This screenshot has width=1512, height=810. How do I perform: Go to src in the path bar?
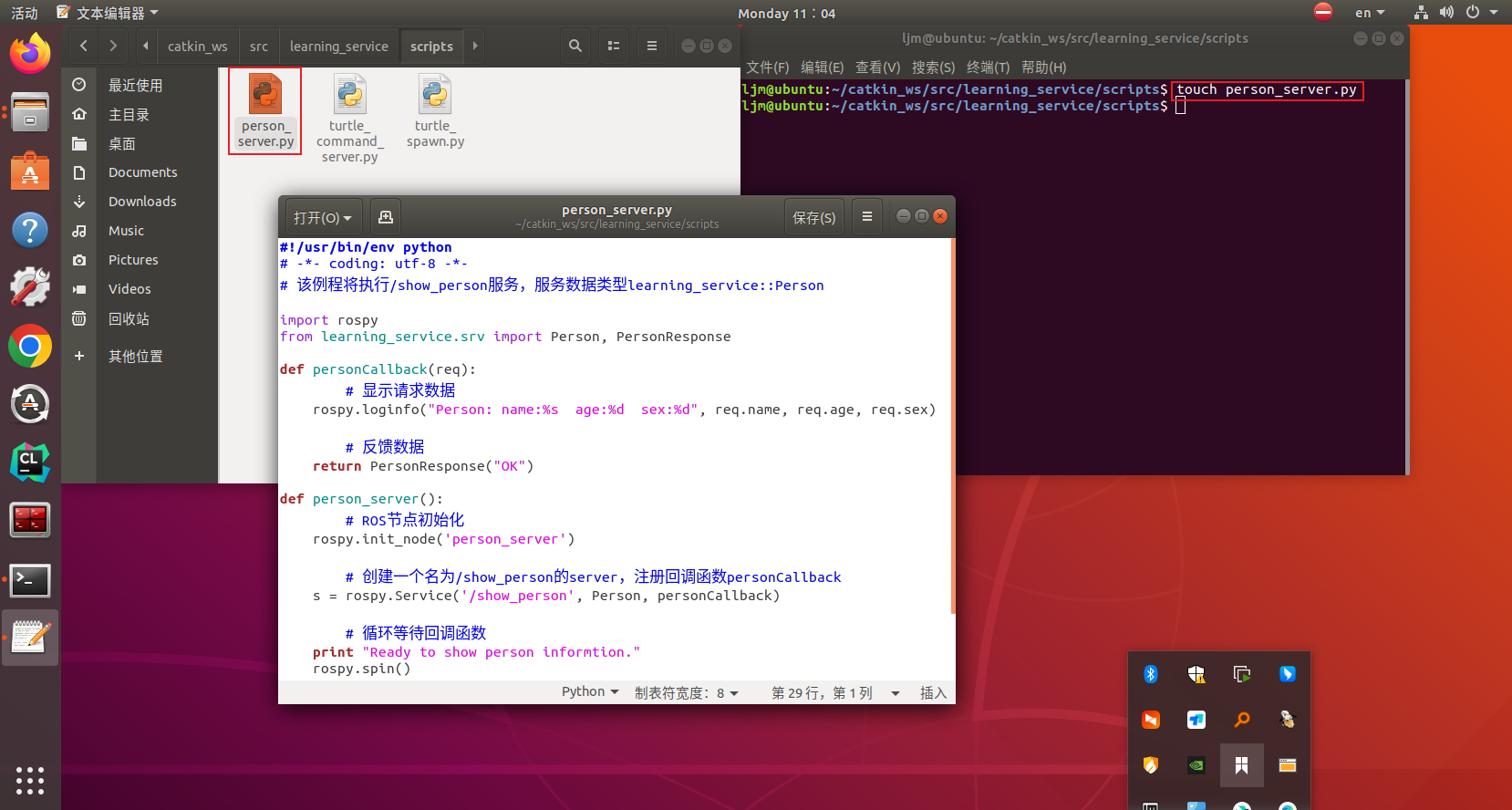click(259, 46)
